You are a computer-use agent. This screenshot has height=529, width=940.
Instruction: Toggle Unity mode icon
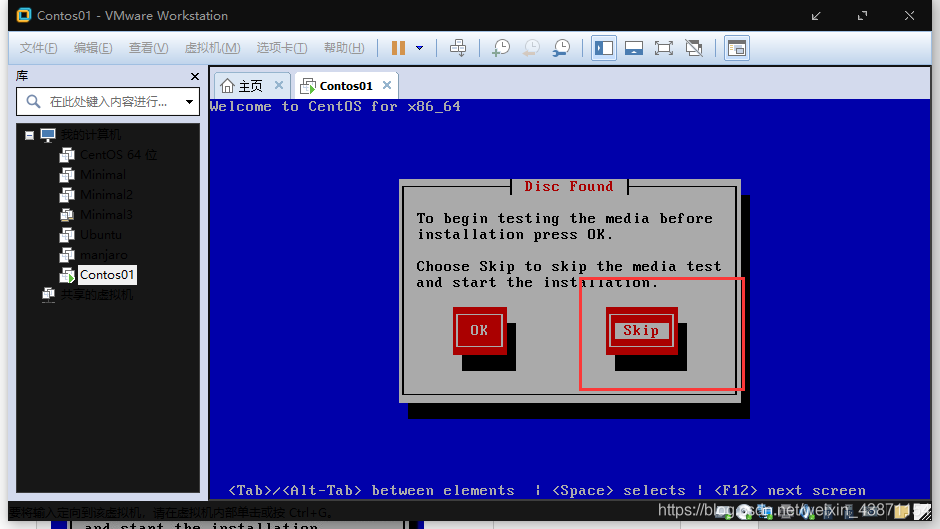(x=694, y=48)
